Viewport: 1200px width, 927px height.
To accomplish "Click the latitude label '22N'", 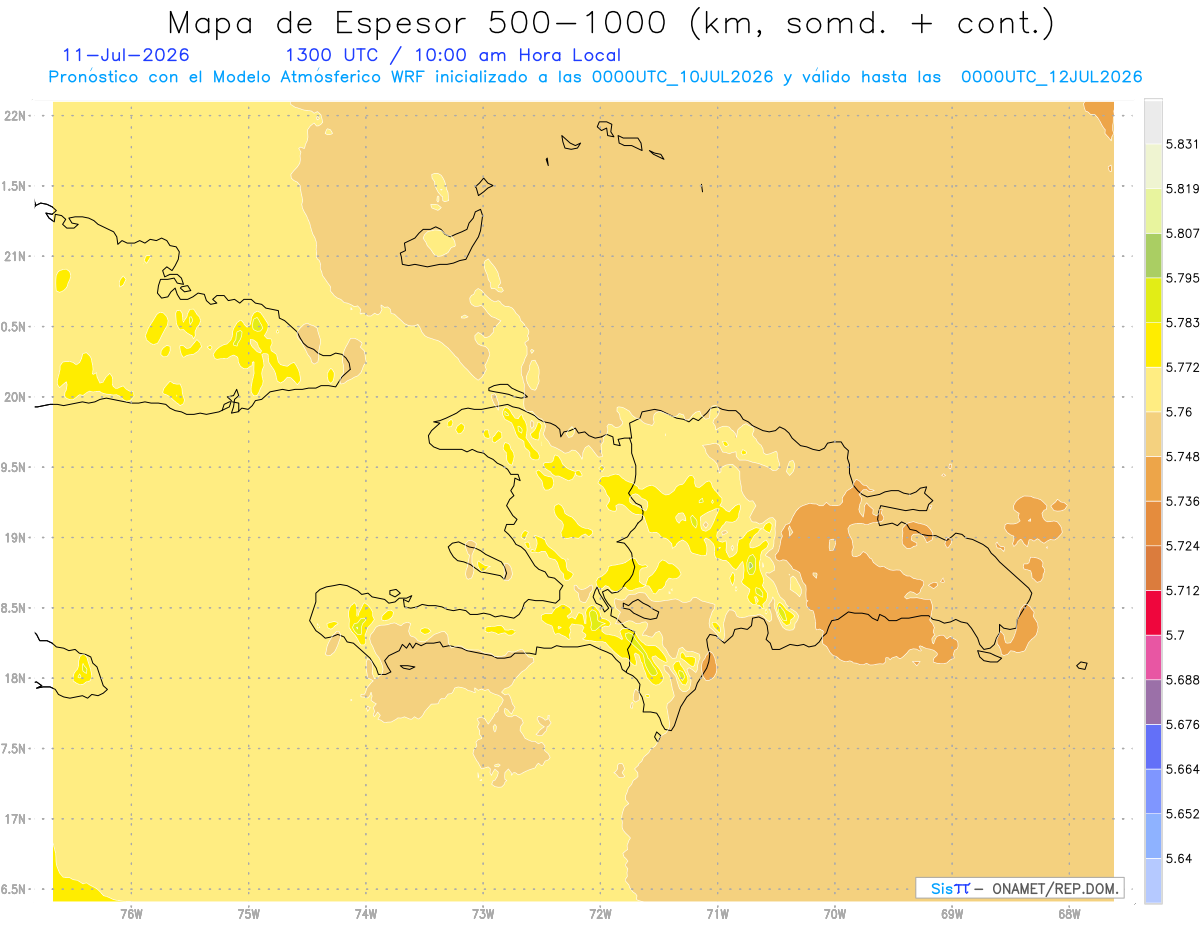I will coord(14,116).
